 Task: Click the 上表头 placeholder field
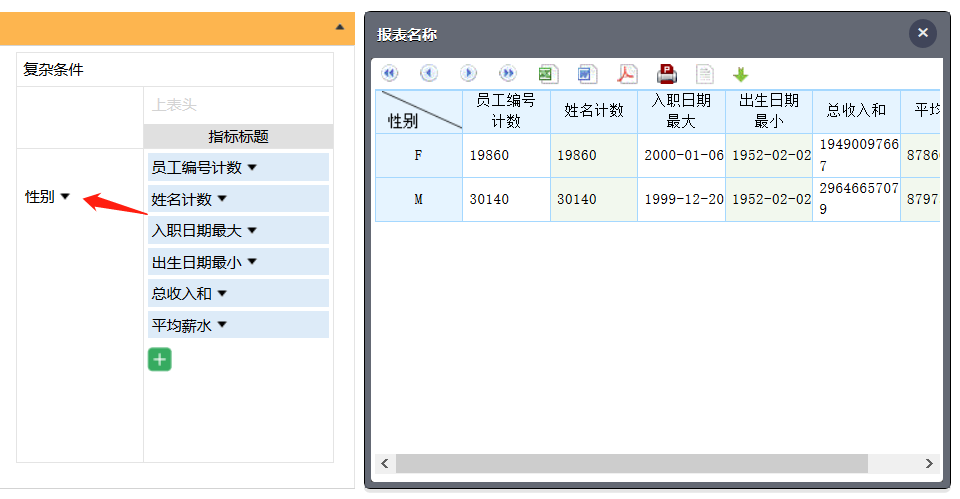coord(238,105)
